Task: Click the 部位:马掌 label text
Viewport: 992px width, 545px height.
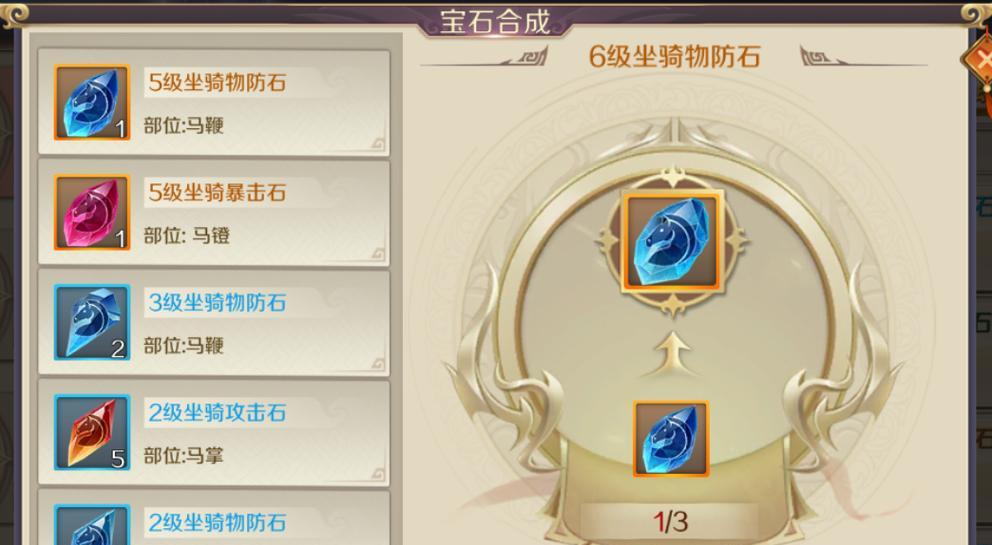Action: pos(183,456)
